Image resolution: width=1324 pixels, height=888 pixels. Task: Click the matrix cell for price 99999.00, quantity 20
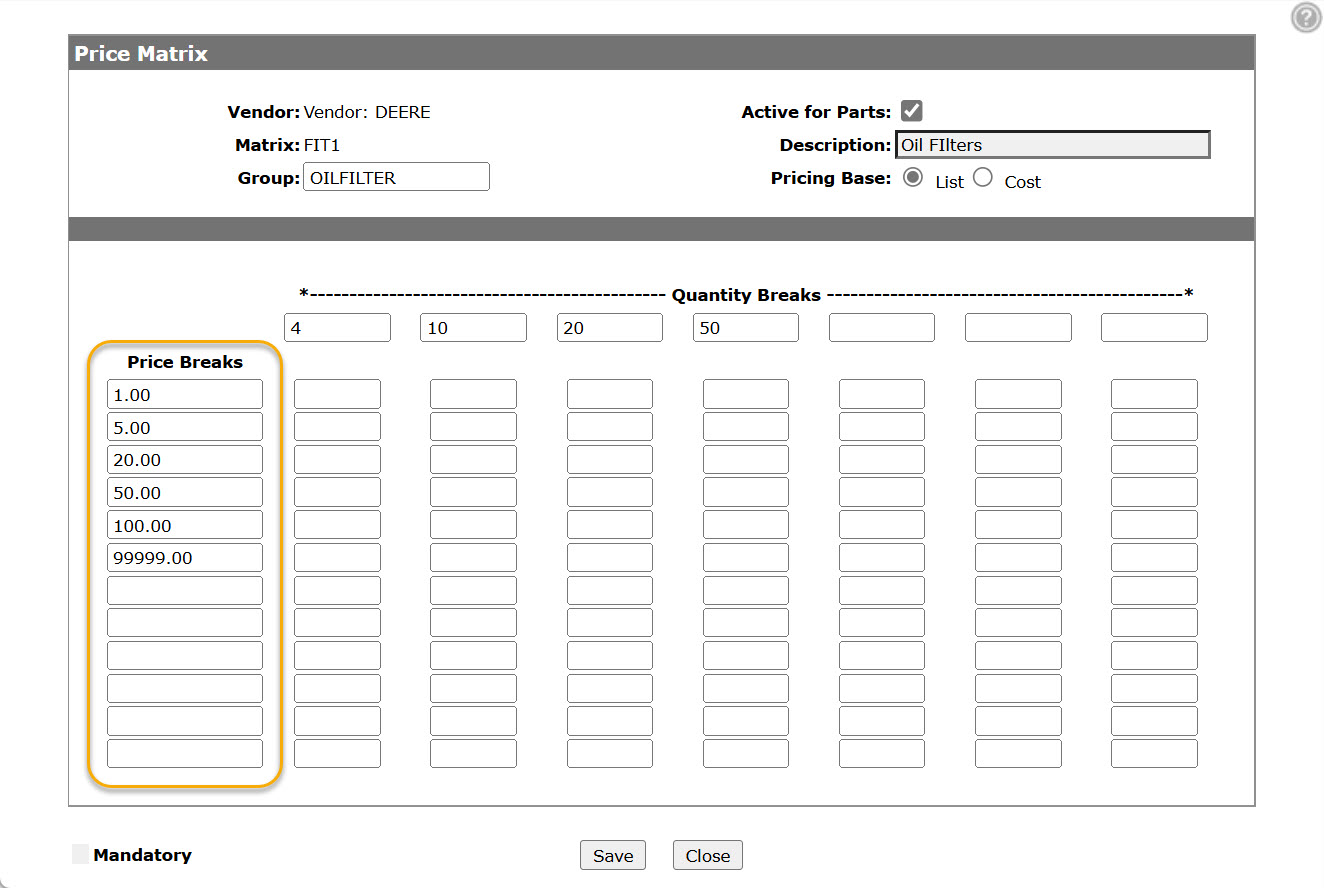click(x=610, y=558)
